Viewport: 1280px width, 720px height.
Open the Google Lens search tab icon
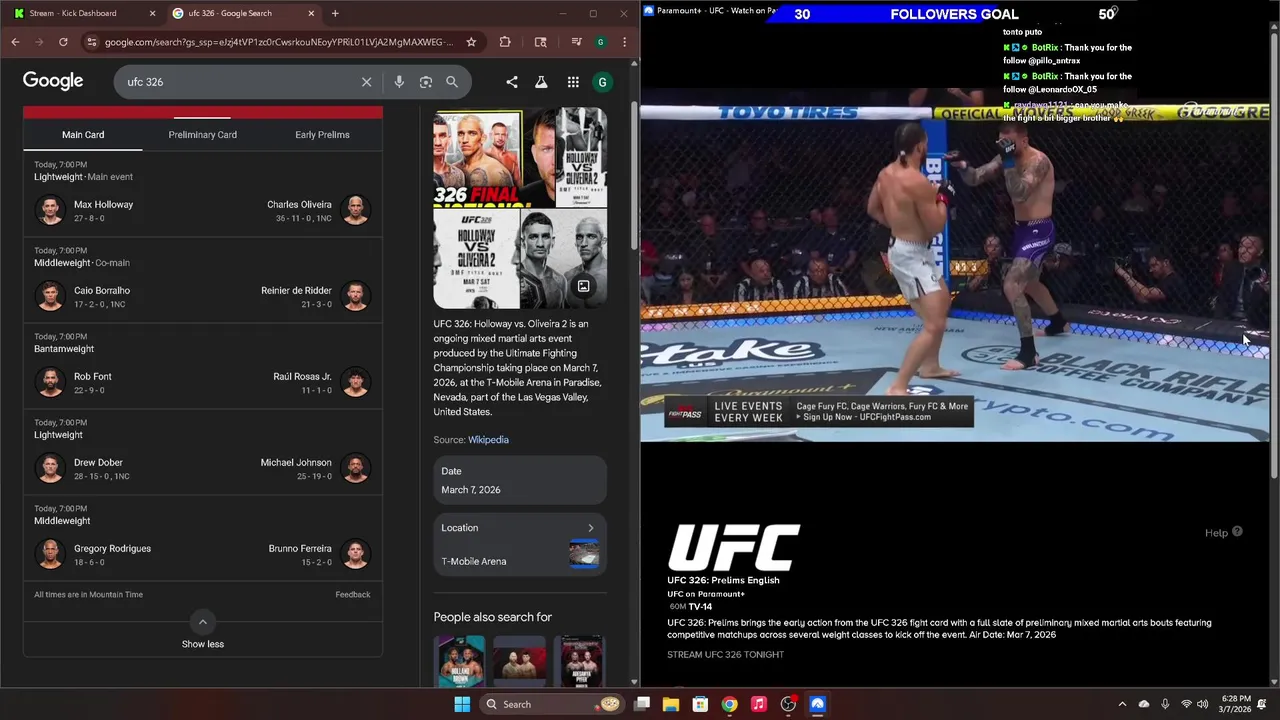[540, 42]
